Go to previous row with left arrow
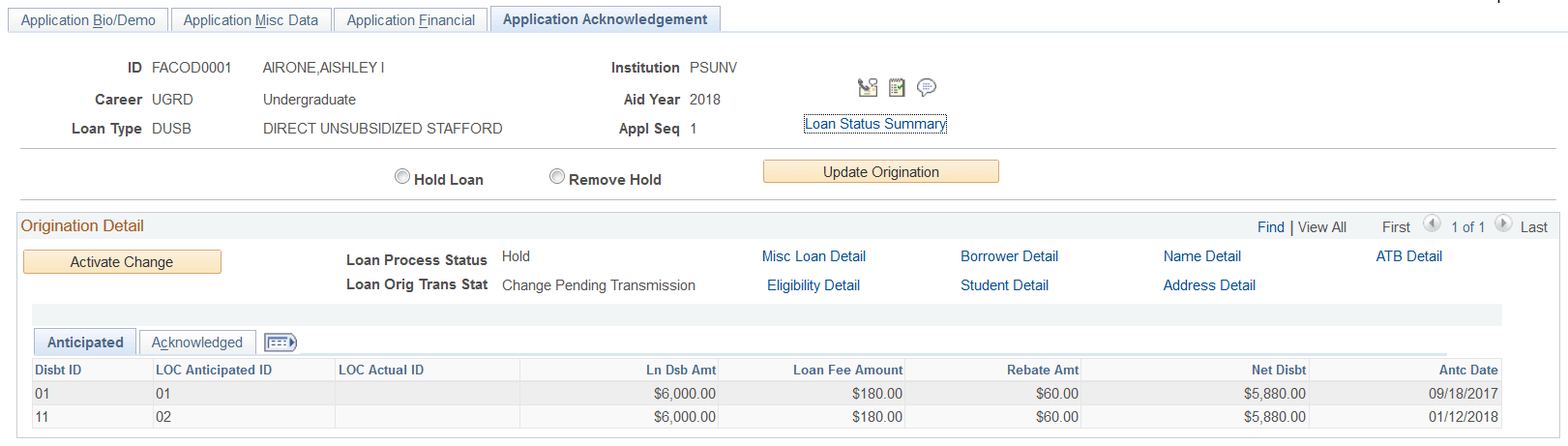Viewport: 1568px width, 446px height. 1432,224
